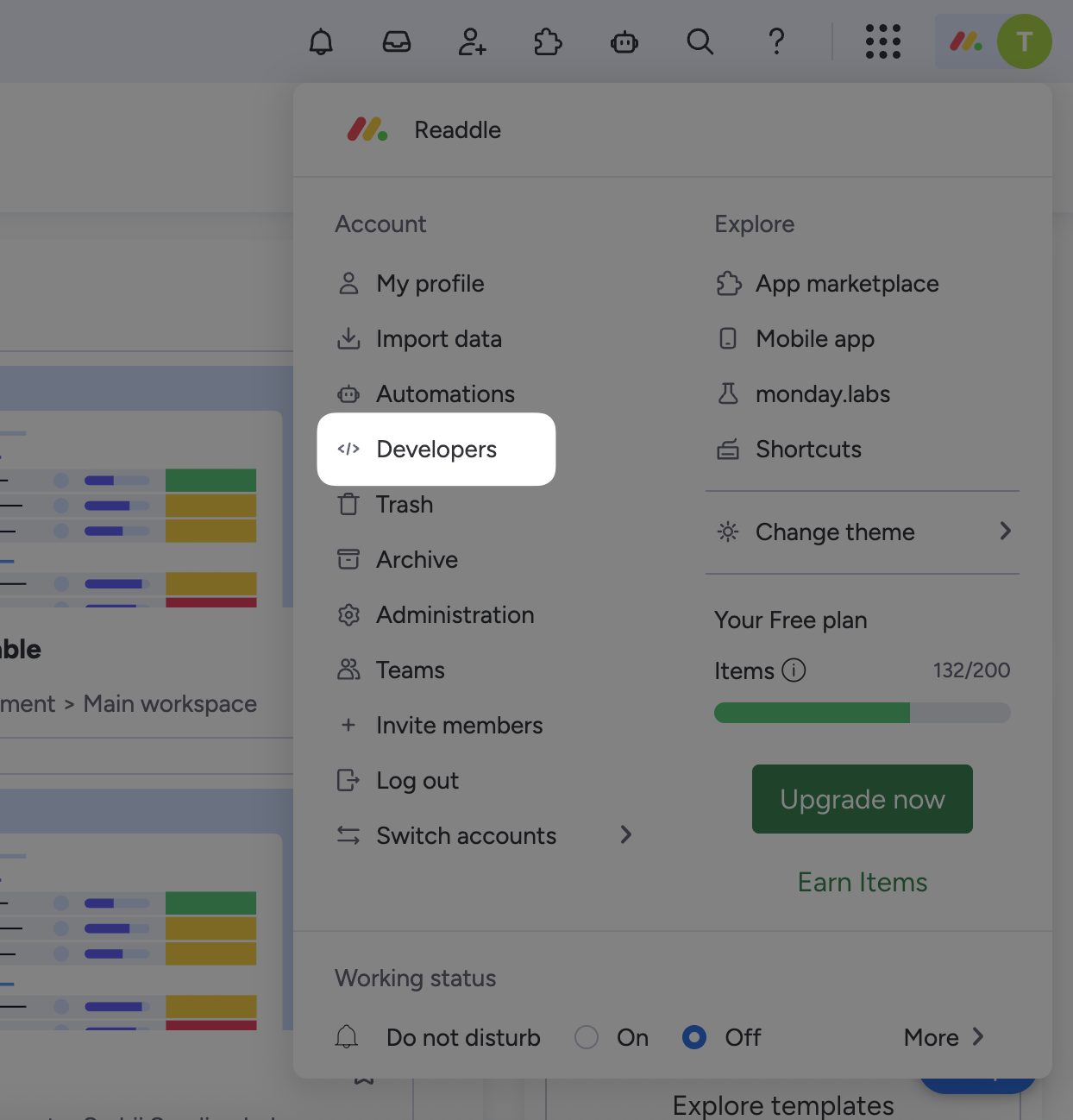This screenshot has height=1120, width=1073.
Task: Click the info icon next to Items
Action: (794, 670)
